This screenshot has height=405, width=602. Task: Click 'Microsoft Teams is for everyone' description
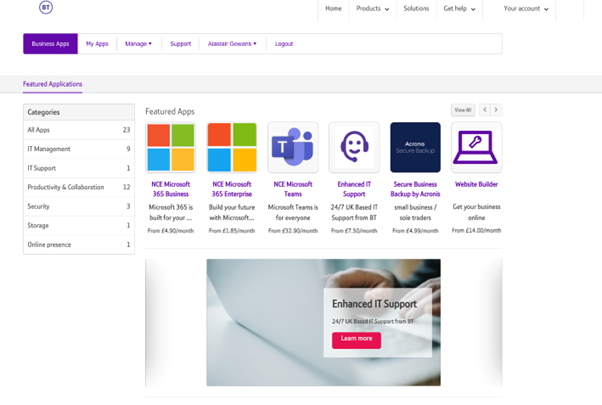point(293,212)
